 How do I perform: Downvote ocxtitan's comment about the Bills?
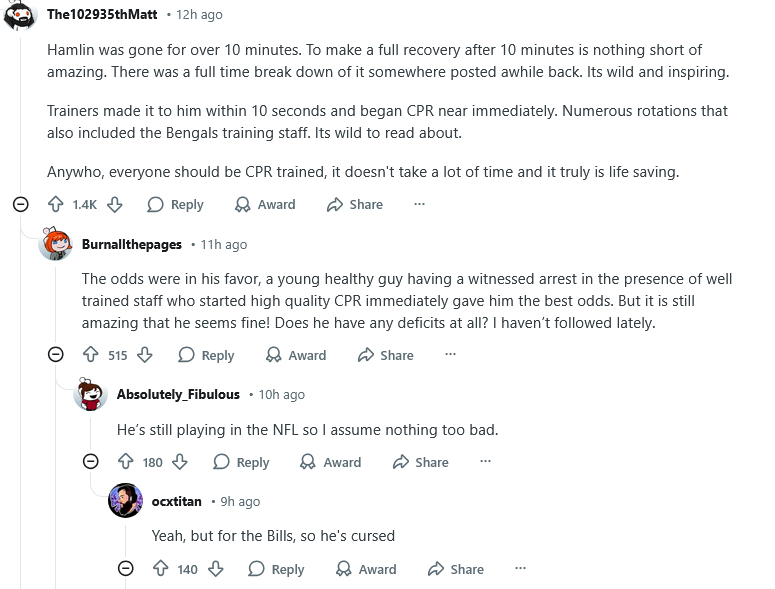click(x=215, y=569)
